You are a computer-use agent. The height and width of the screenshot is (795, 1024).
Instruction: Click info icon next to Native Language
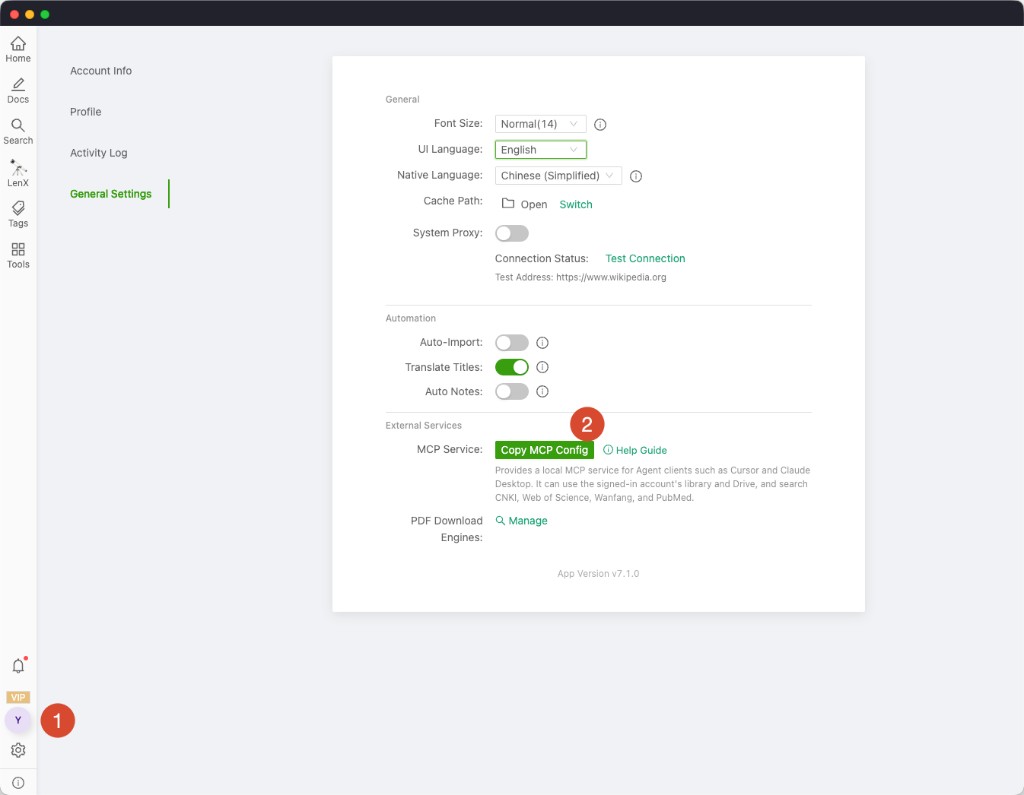click(635, 176)
